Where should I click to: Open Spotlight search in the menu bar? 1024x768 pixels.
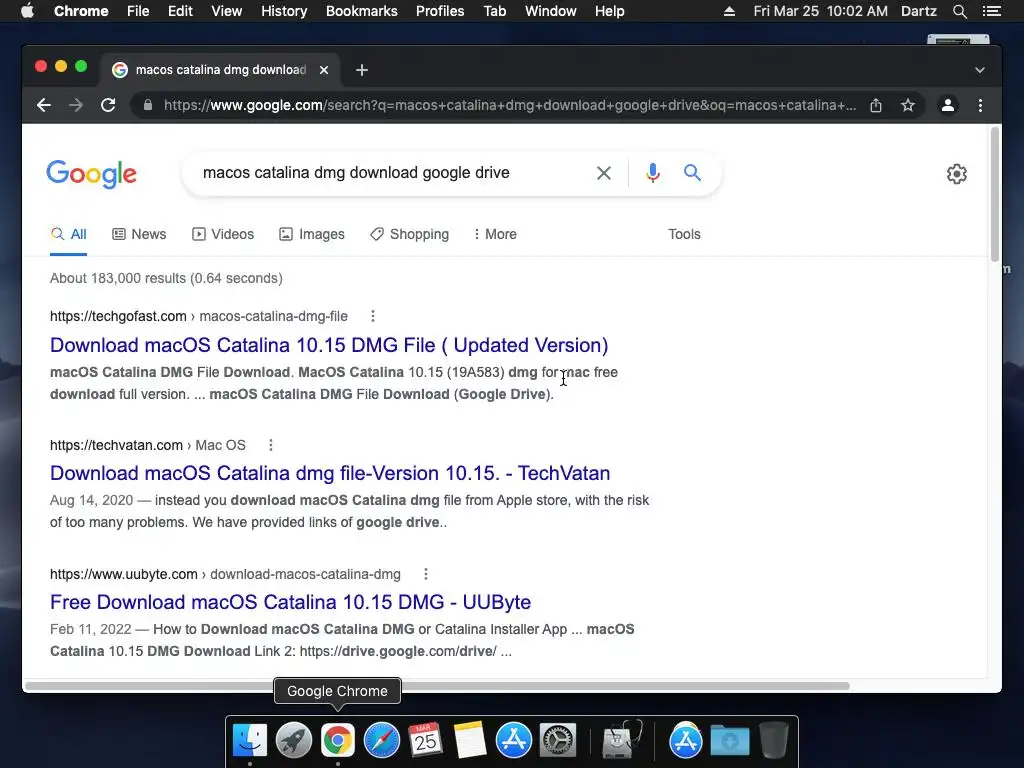point(959,11)
